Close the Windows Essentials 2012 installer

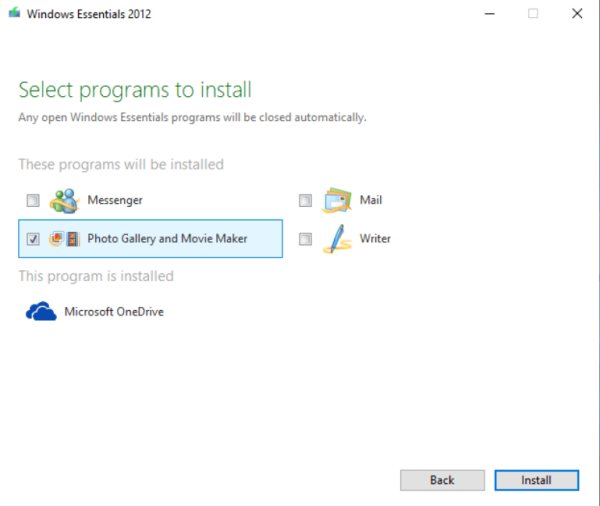pyautogui.click(x=577, y=14)
